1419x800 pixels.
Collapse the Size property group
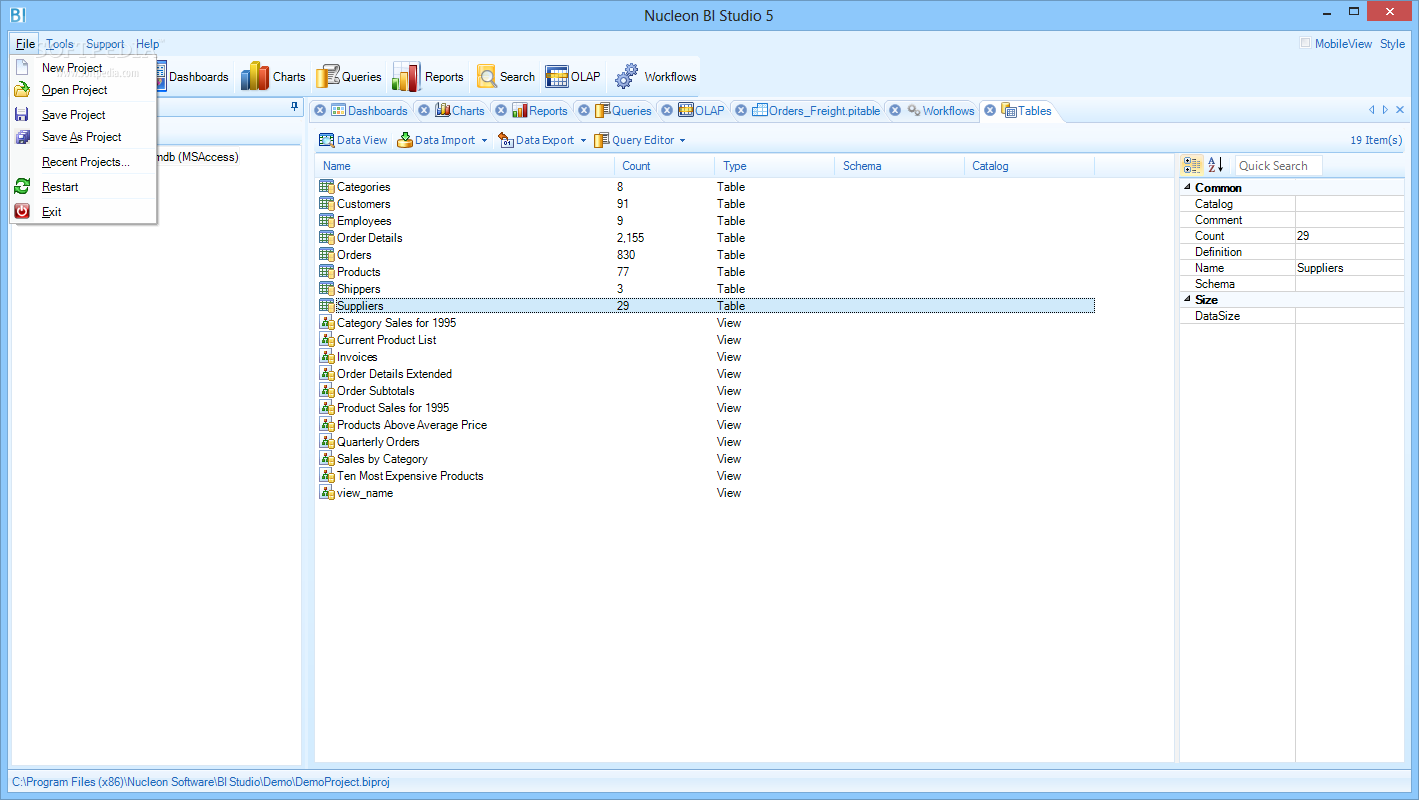click(1187, 300)
